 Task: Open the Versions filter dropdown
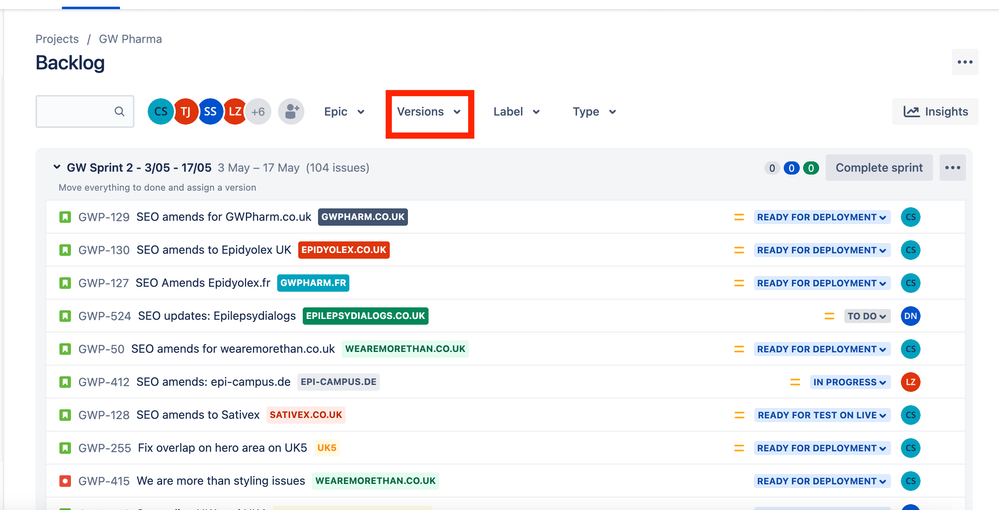click(429, 112)
